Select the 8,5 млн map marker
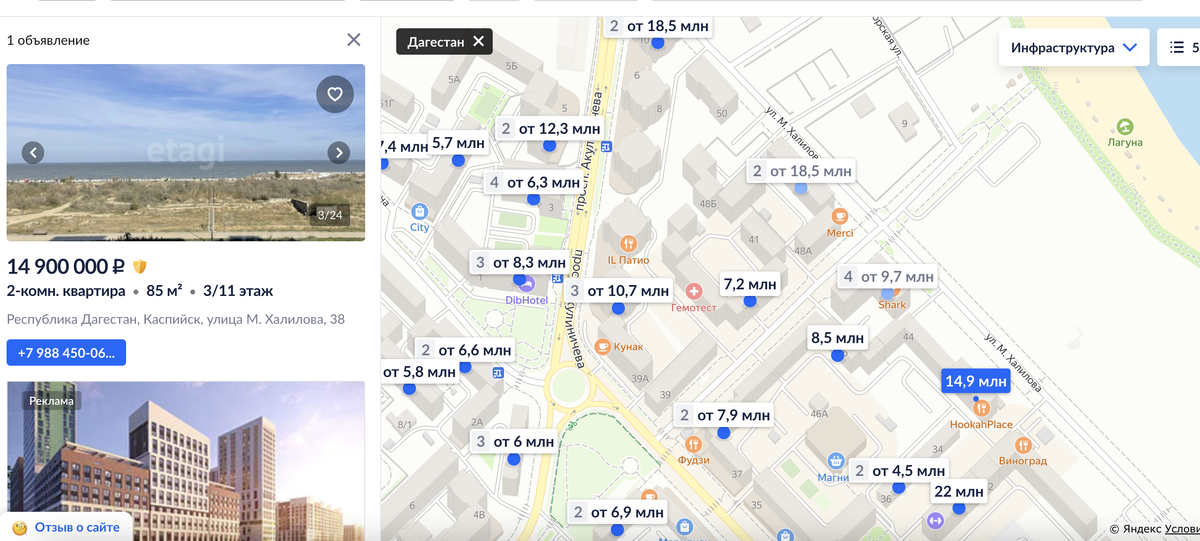 click(837, 338)
